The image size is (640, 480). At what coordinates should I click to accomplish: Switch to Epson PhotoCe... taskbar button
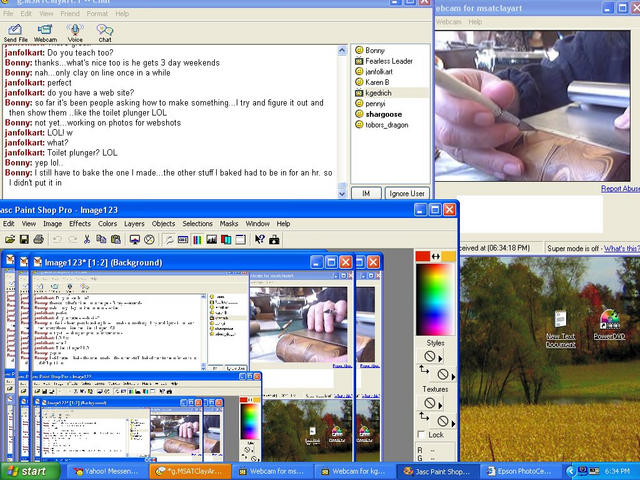(x=520, y=471)
